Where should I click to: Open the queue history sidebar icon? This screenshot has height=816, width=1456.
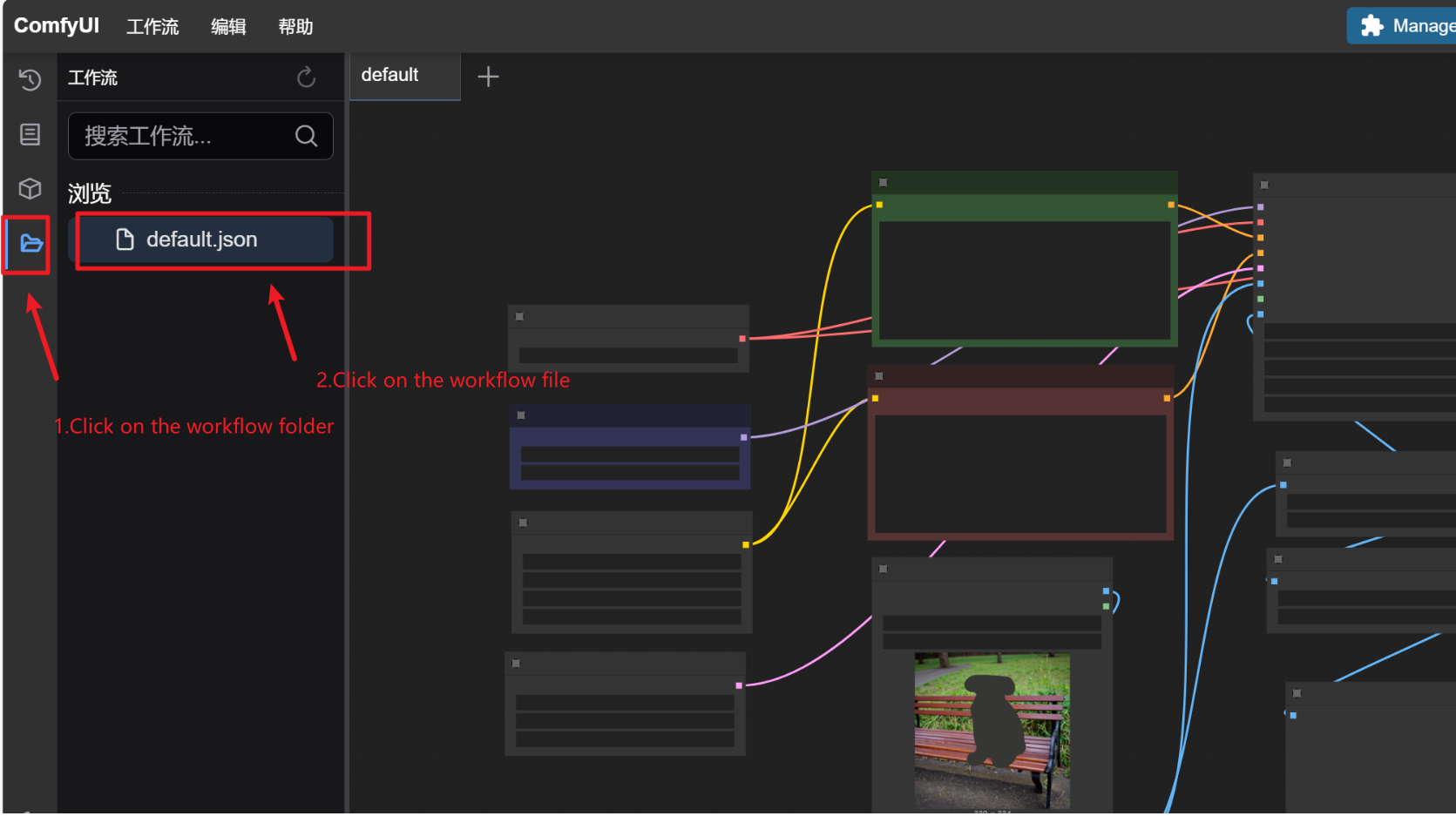(30, 79)
